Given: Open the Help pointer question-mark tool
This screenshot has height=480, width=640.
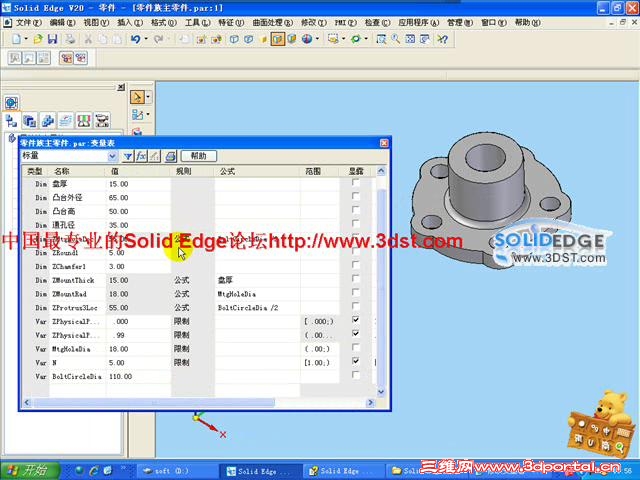Looking at the screenshot, I should click(x=442, y=39).
